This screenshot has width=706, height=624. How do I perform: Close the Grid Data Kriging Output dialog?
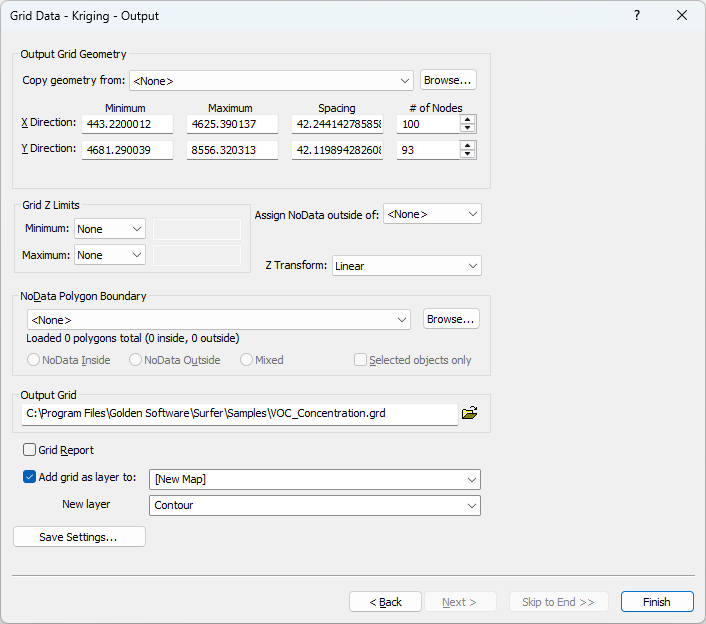point(682,15)
